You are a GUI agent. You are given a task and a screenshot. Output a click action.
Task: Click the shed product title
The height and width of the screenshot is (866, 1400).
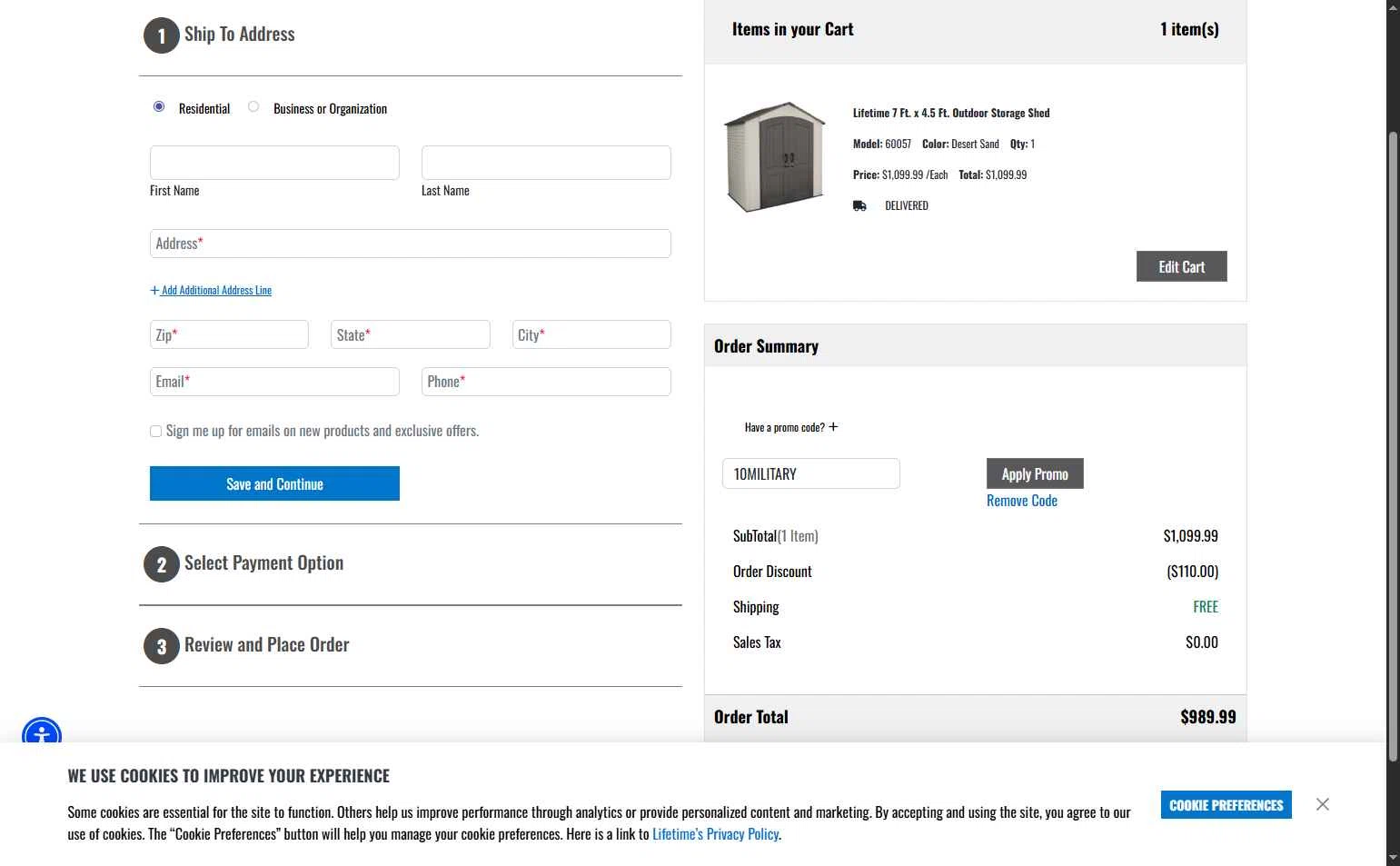(x=951, y=114)
